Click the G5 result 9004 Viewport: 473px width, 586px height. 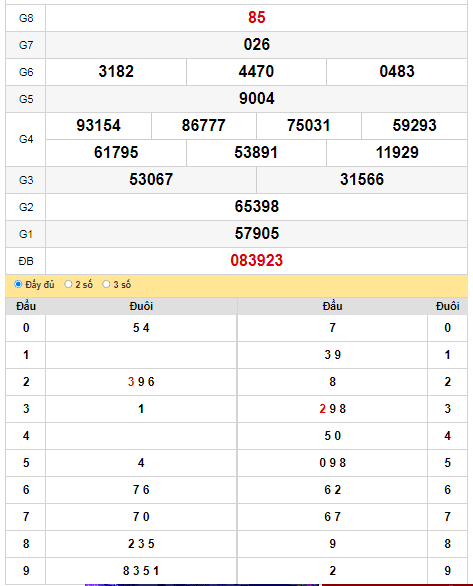coord(257,99)
